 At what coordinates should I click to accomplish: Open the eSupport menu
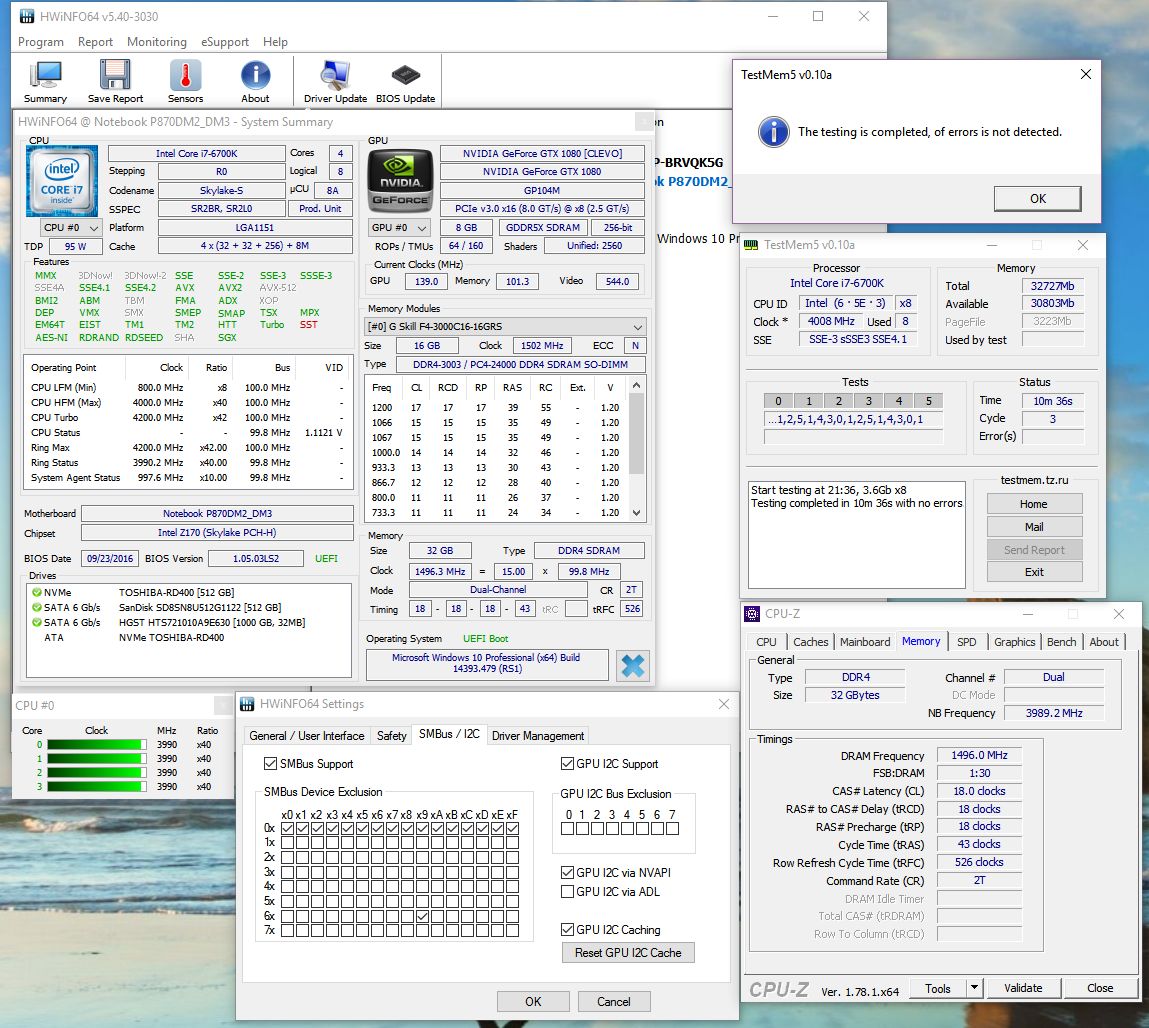point(225,42)
